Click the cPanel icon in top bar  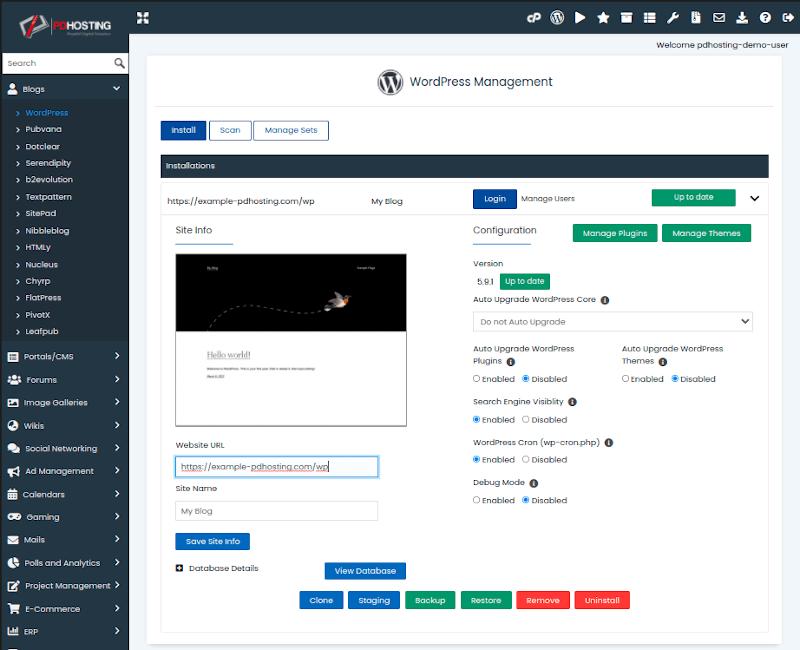click(x=533, y=18)
